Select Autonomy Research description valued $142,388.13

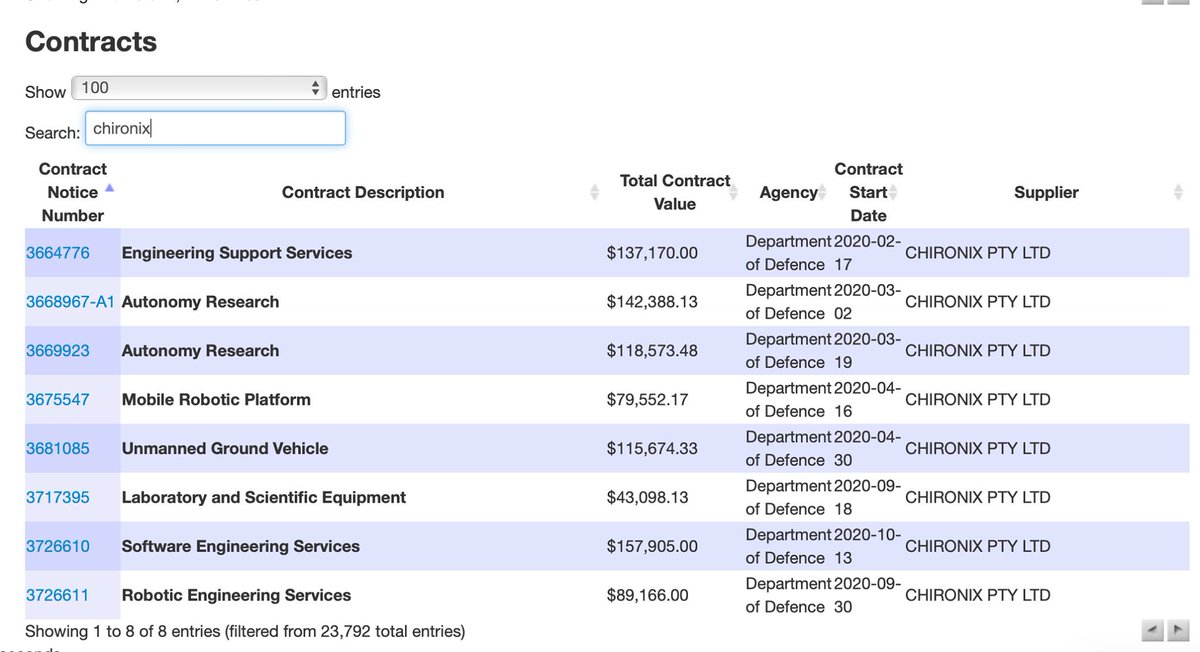[200, 302]
